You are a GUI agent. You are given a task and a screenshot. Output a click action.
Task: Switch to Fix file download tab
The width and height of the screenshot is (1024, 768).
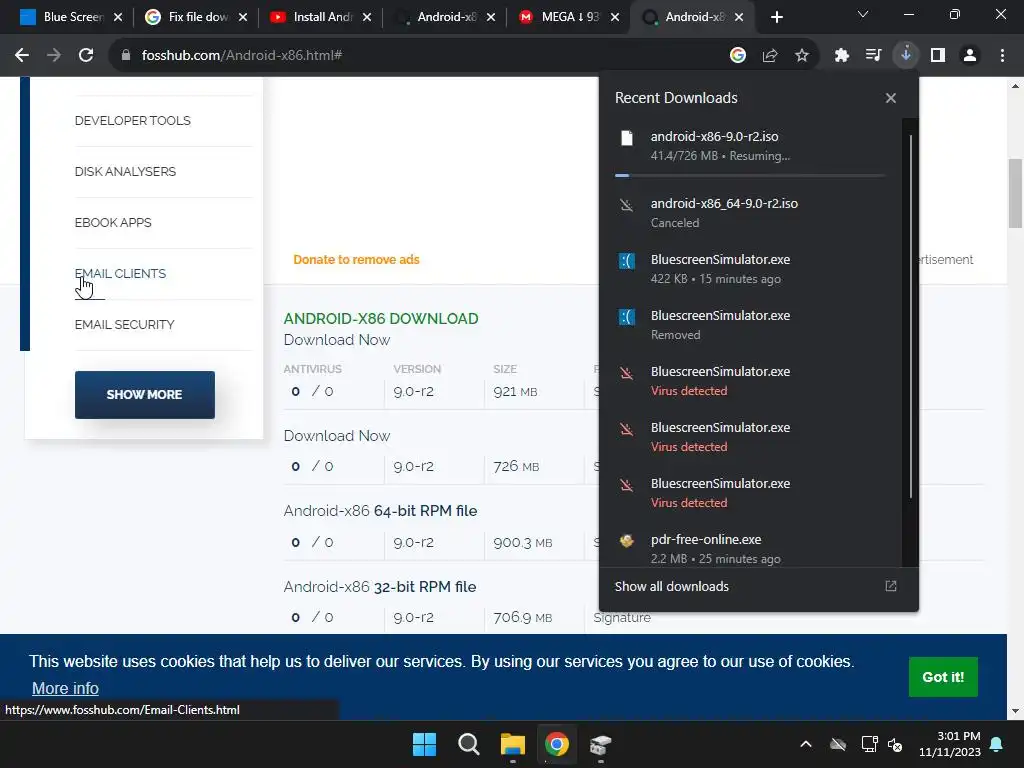189,17
